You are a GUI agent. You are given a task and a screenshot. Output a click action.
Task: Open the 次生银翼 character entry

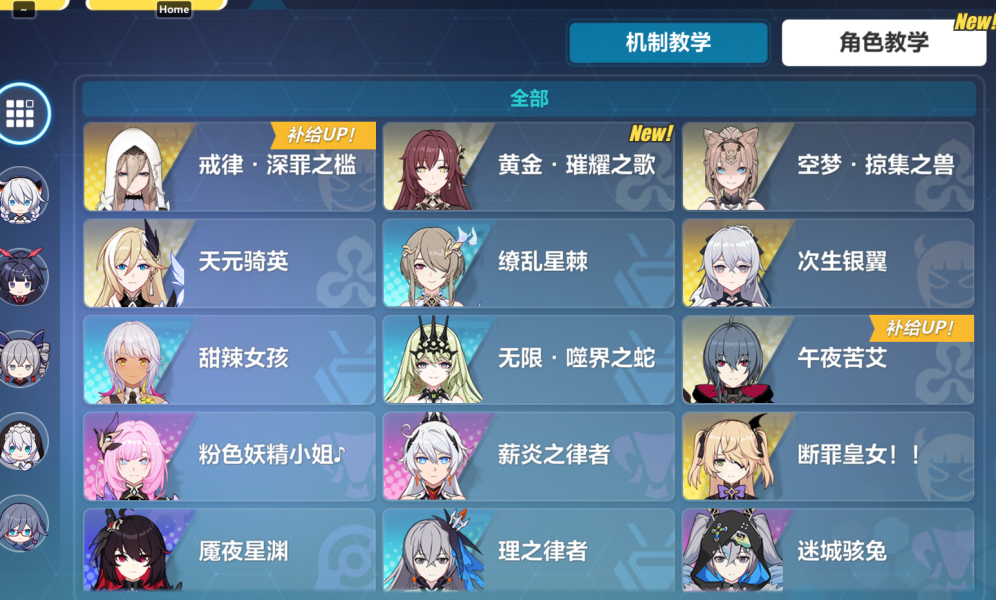coord(828,263)
